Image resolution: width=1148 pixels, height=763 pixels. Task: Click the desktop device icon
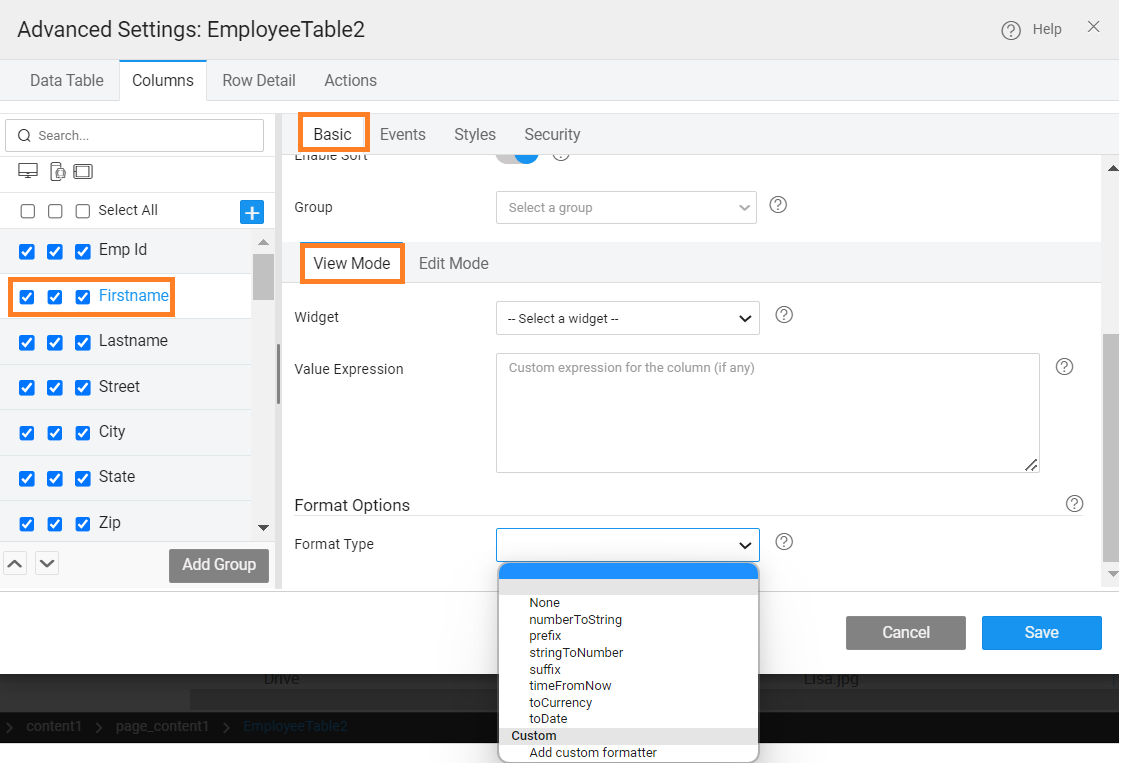pyautogui.click(x=28, y=172)
